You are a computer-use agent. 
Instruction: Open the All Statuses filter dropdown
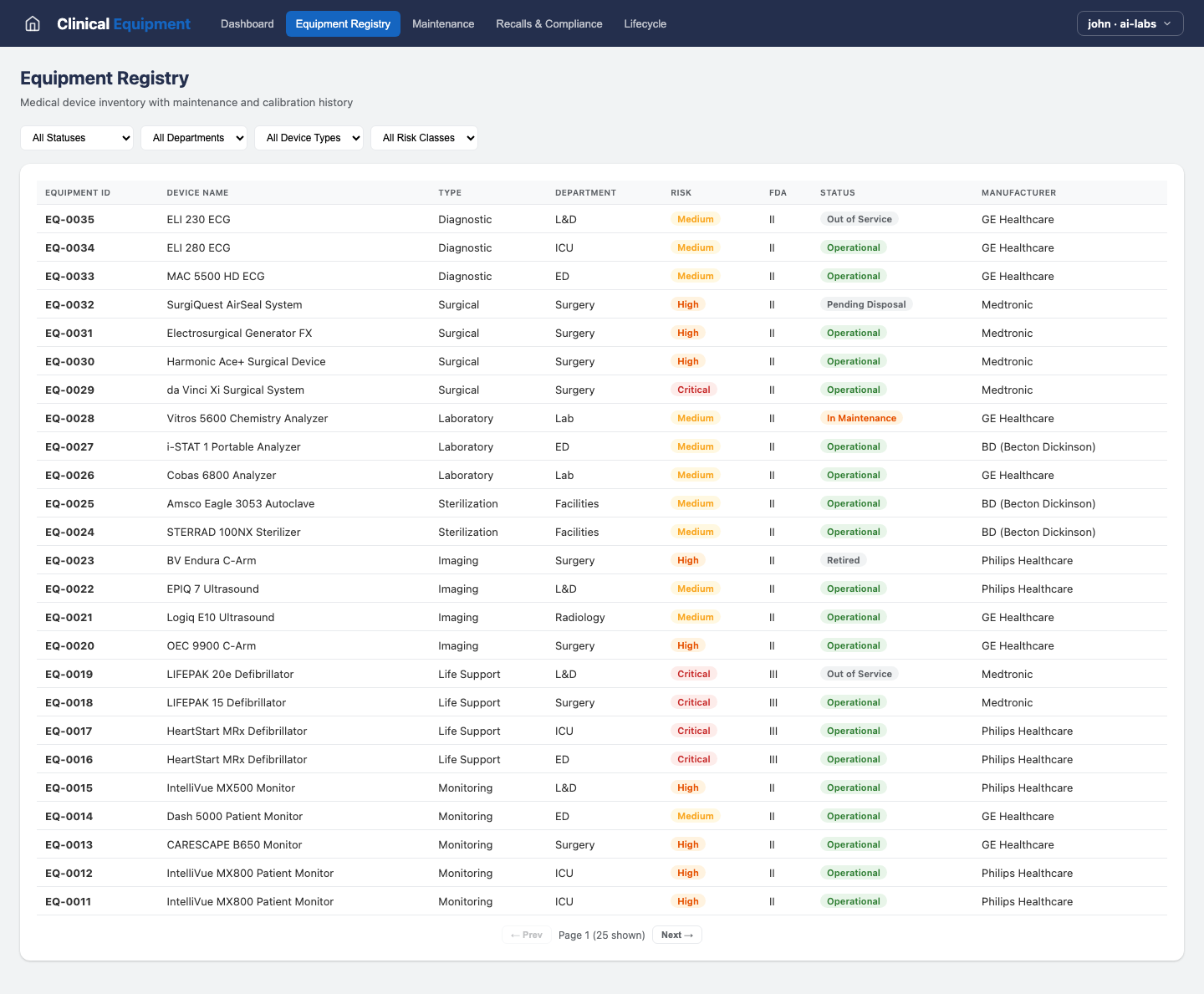pyautogui.click(x=76, y=138)
